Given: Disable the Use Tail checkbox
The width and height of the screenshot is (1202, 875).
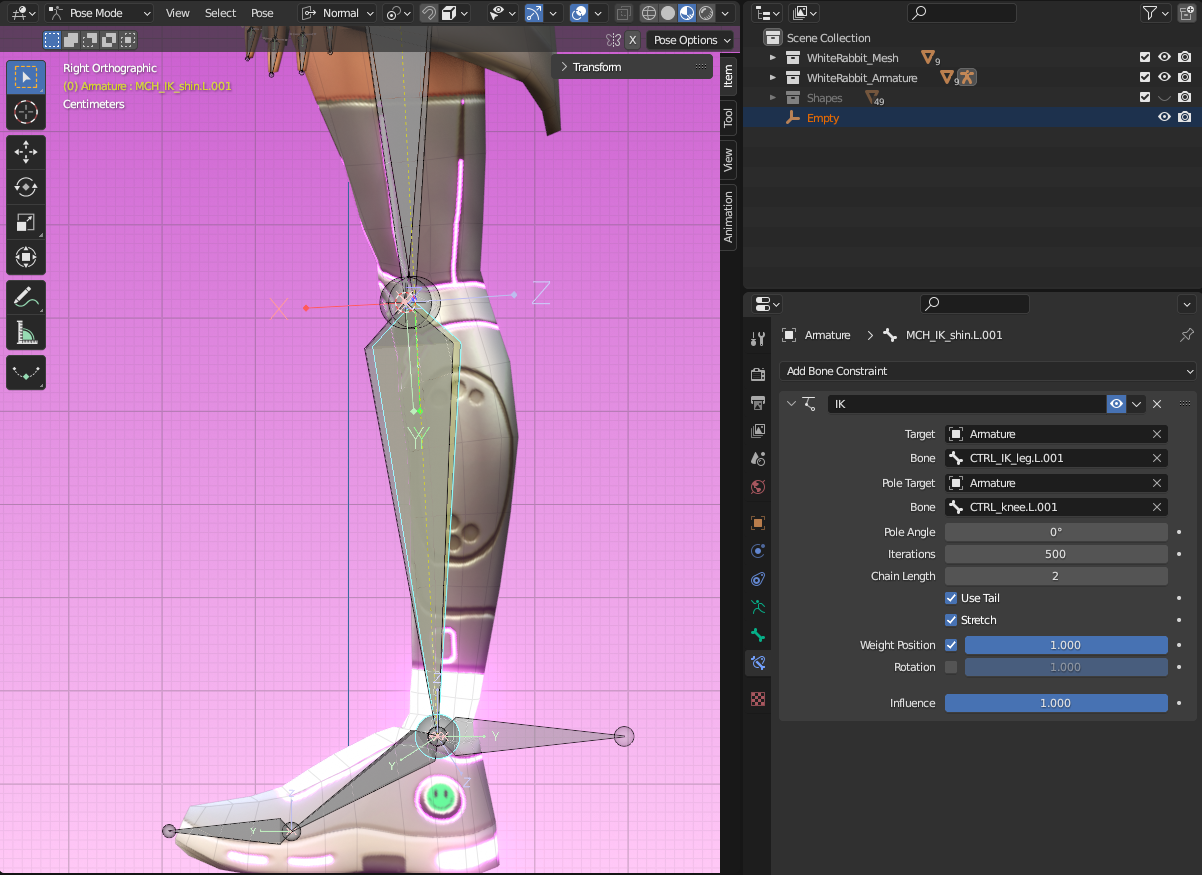Looking at the screenshot, I should coord(951,598).
